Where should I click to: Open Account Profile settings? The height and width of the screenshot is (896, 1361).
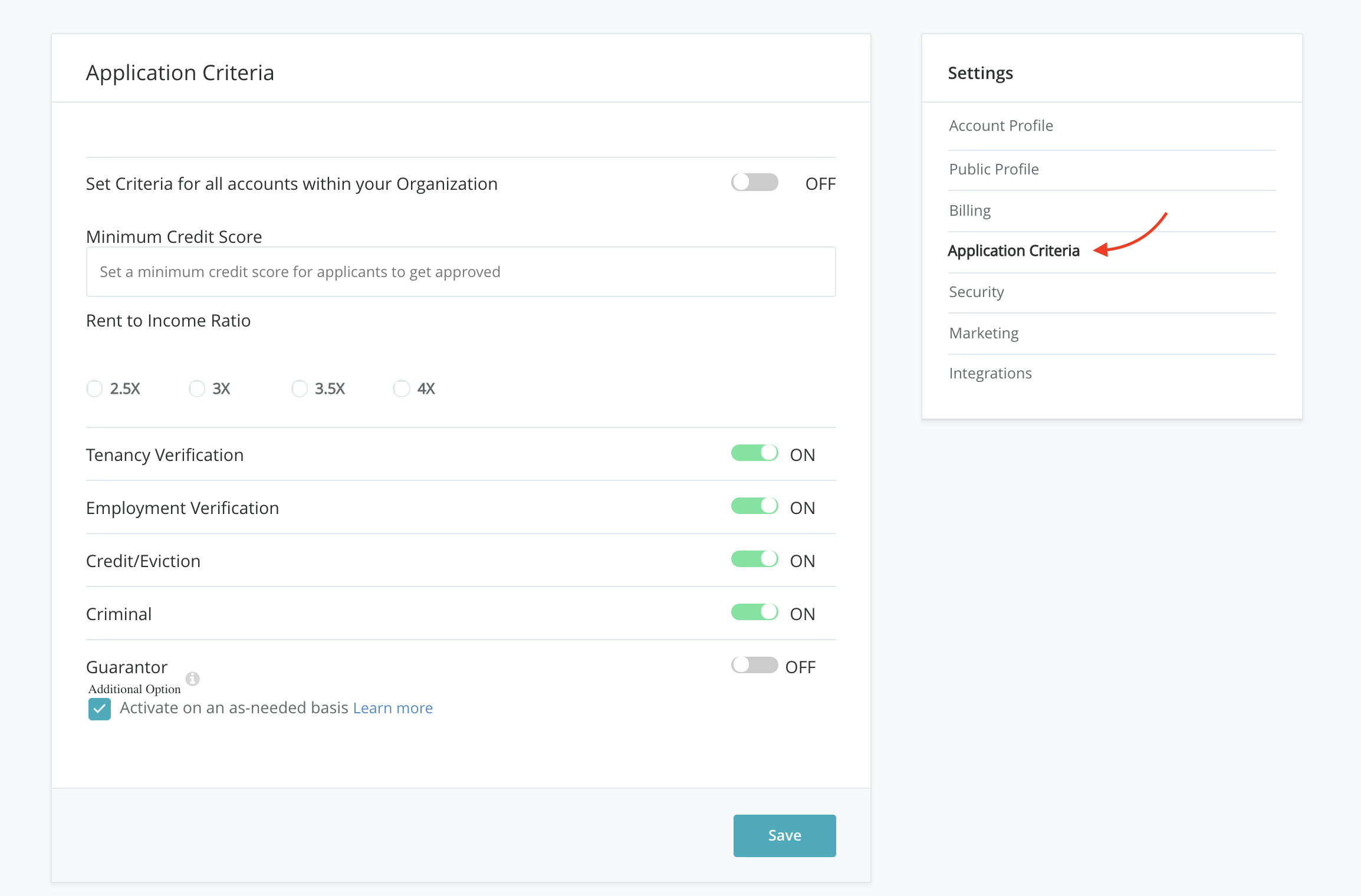point(1001,126)
